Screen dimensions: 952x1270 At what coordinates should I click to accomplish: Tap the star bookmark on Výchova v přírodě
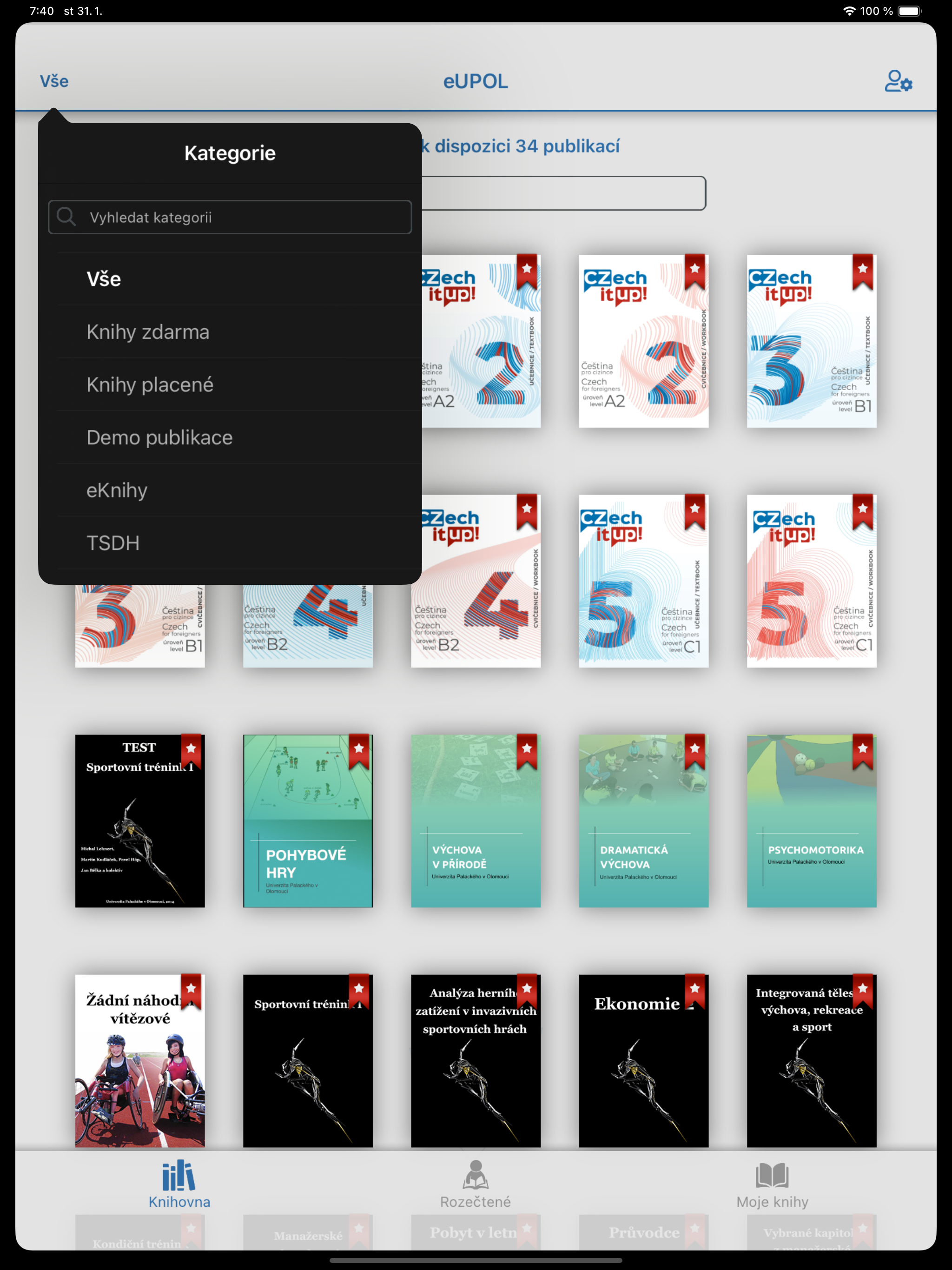527,751
